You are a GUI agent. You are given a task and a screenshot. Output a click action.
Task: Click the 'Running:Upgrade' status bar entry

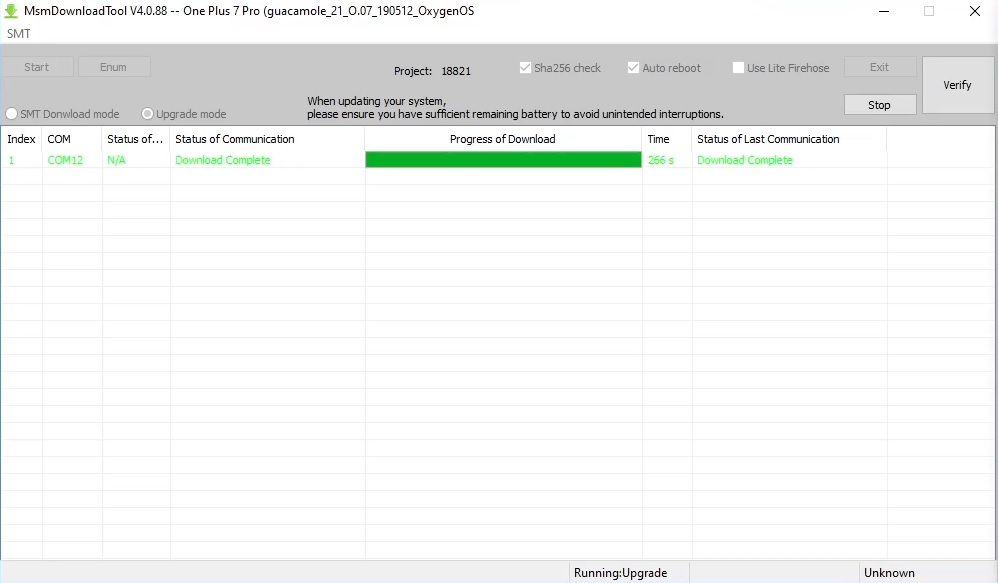pos(621,573)
